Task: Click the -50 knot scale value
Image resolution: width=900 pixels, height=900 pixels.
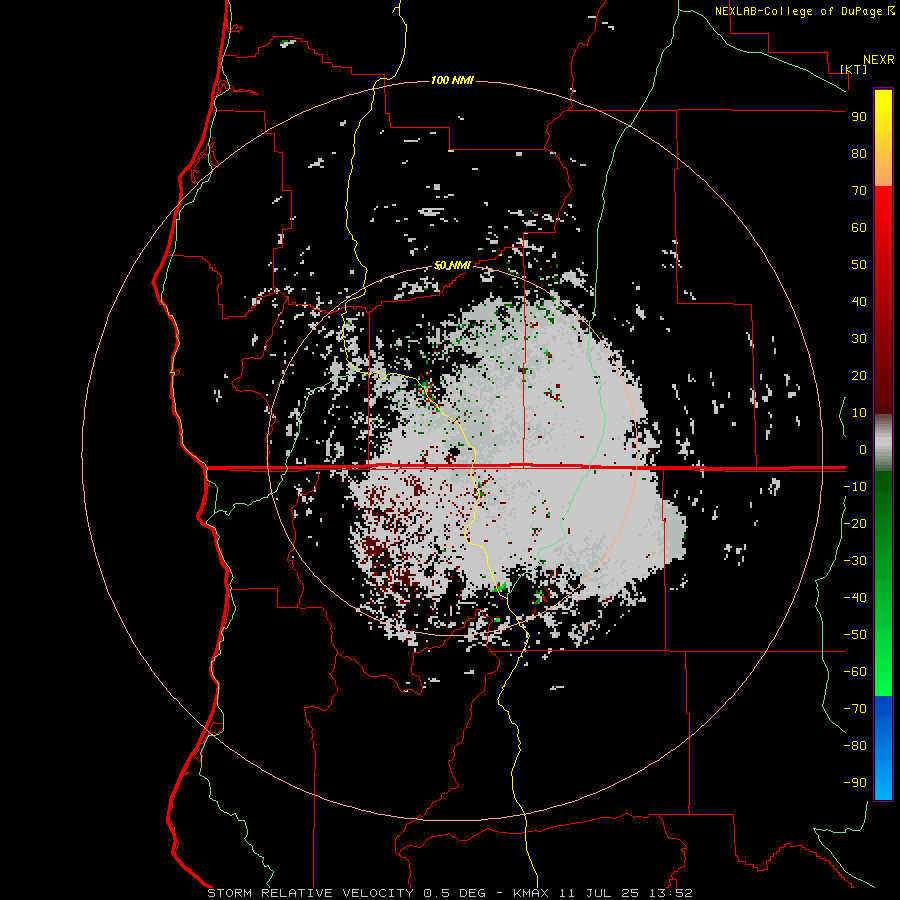Action: [x=855, y=635]
